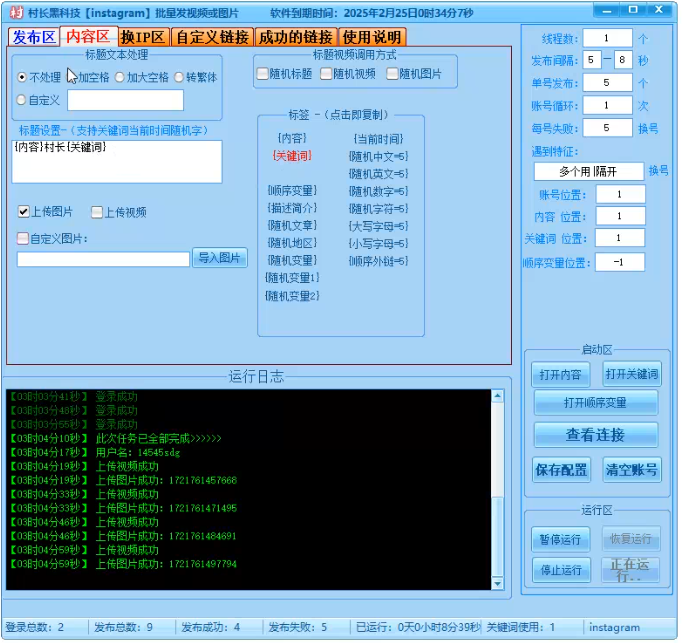Click the custom image path input field
This screenshot has height=643, width=682.
coord(103,259)
